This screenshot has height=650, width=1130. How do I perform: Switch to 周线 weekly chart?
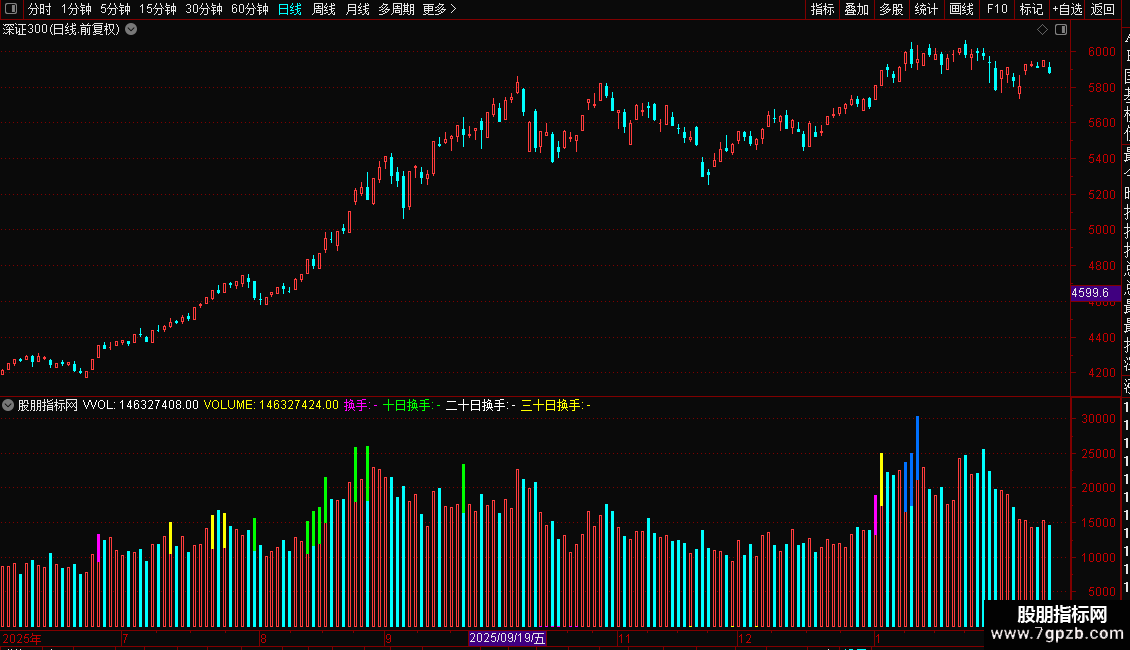[x=324, y=9]
